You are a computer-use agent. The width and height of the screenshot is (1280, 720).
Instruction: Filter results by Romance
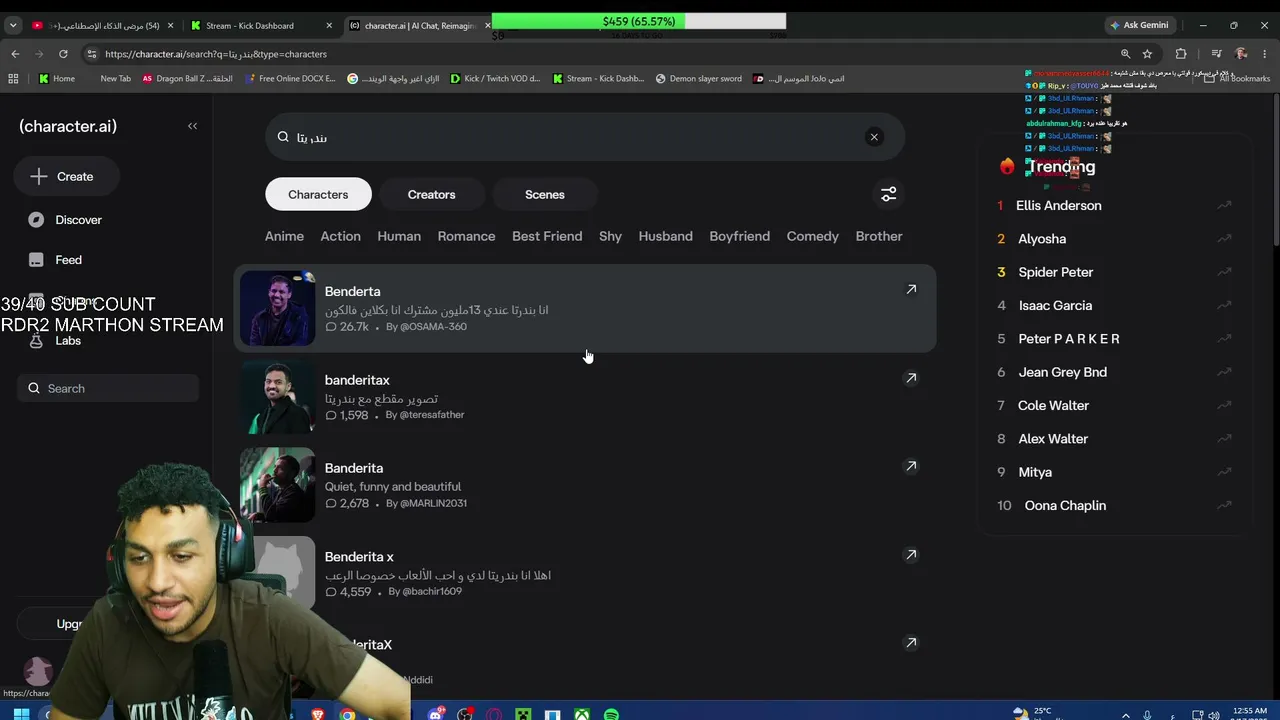pyautogui.click(x=466, y=236)
